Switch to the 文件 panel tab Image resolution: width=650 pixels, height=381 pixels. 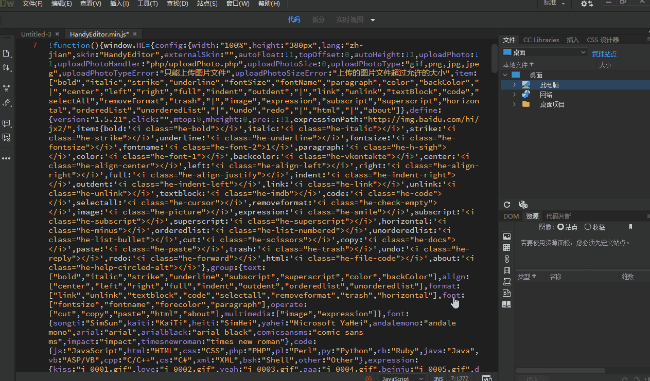[x=509, y=40]
